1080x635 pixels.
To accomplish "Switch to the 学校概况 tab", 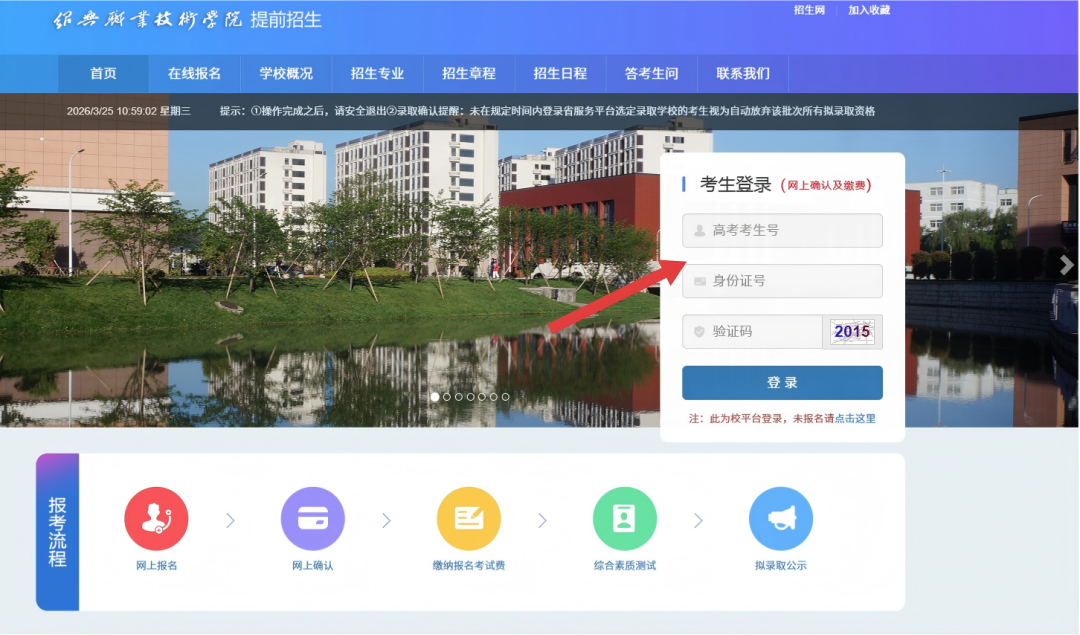I will pyautogui.click(x=286, y=73).
